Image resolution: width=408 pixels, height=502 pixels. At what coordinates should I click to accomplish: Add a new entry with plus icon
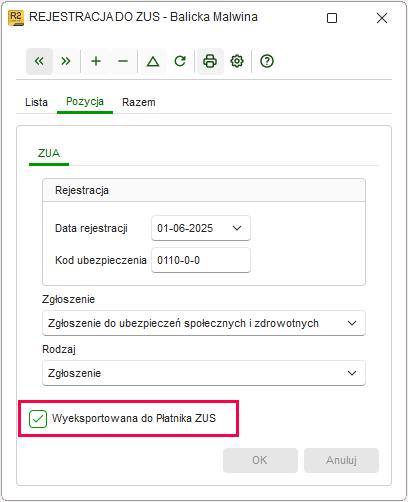pyautogui.click(x=96, y=61)
